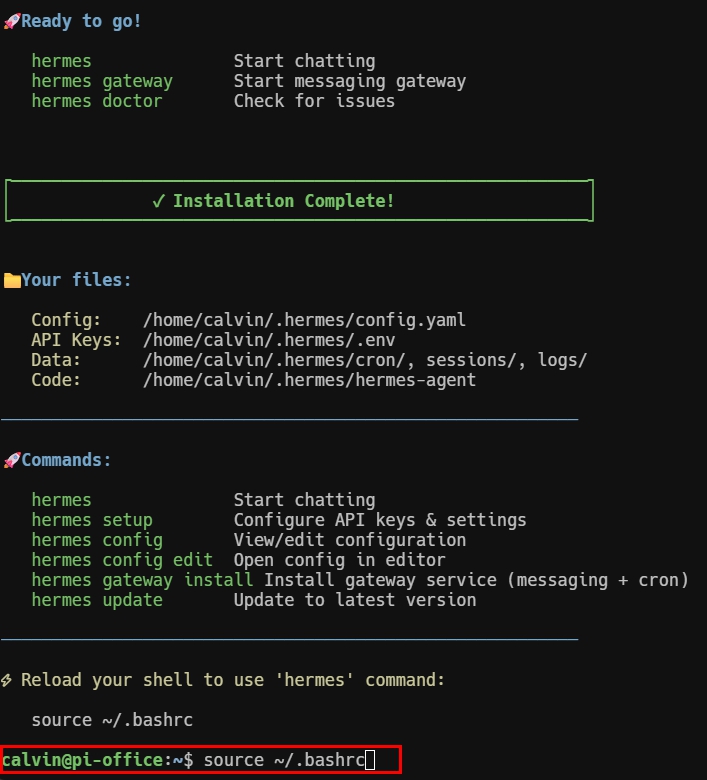Click the rocket icon beside Commands heading
Image resolution: width=707 pixels, height=780 pixels.
[12, 460]
